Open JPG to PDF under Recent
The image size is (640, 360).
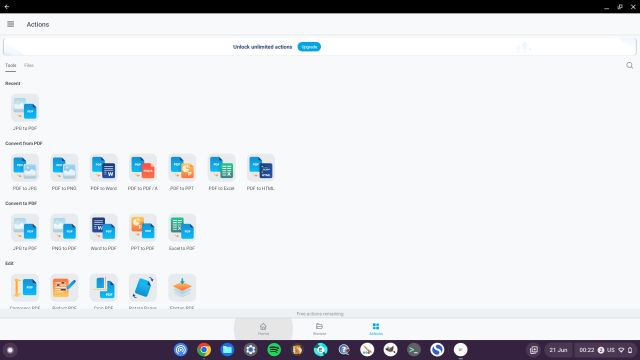[x=25, y=112]
